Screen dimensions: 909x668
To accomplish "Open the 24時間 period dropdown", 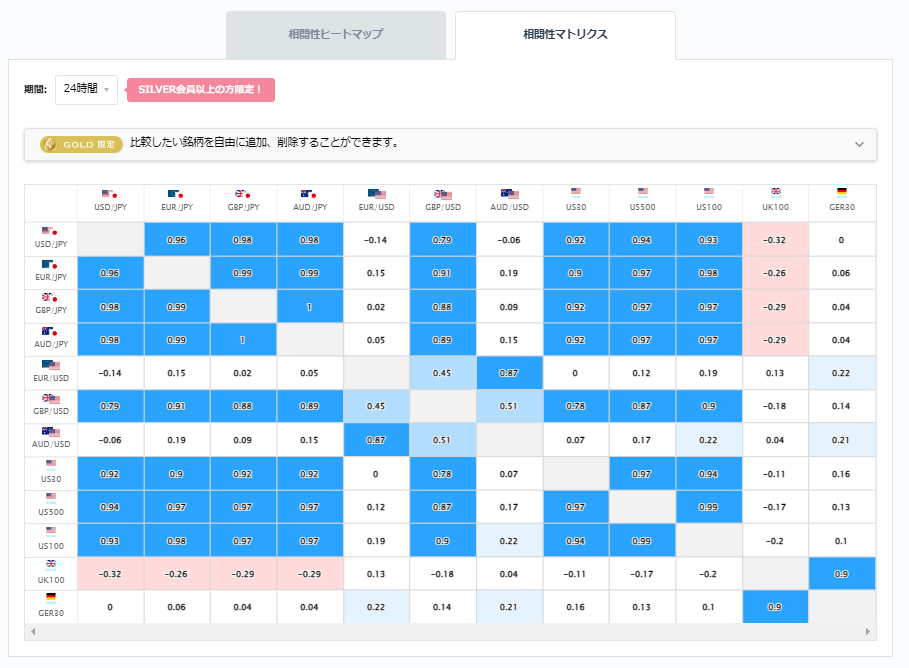I will coord(86,89).
